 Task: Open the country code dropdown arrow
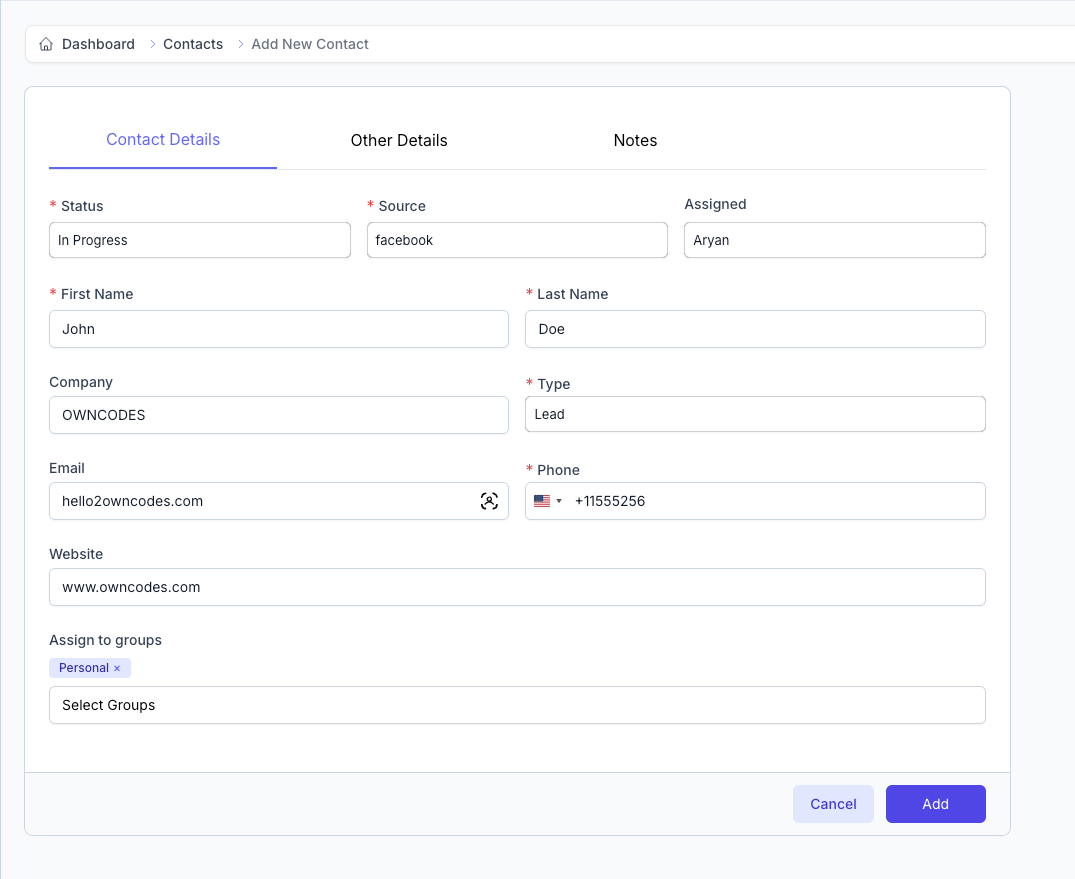[558, 501]
